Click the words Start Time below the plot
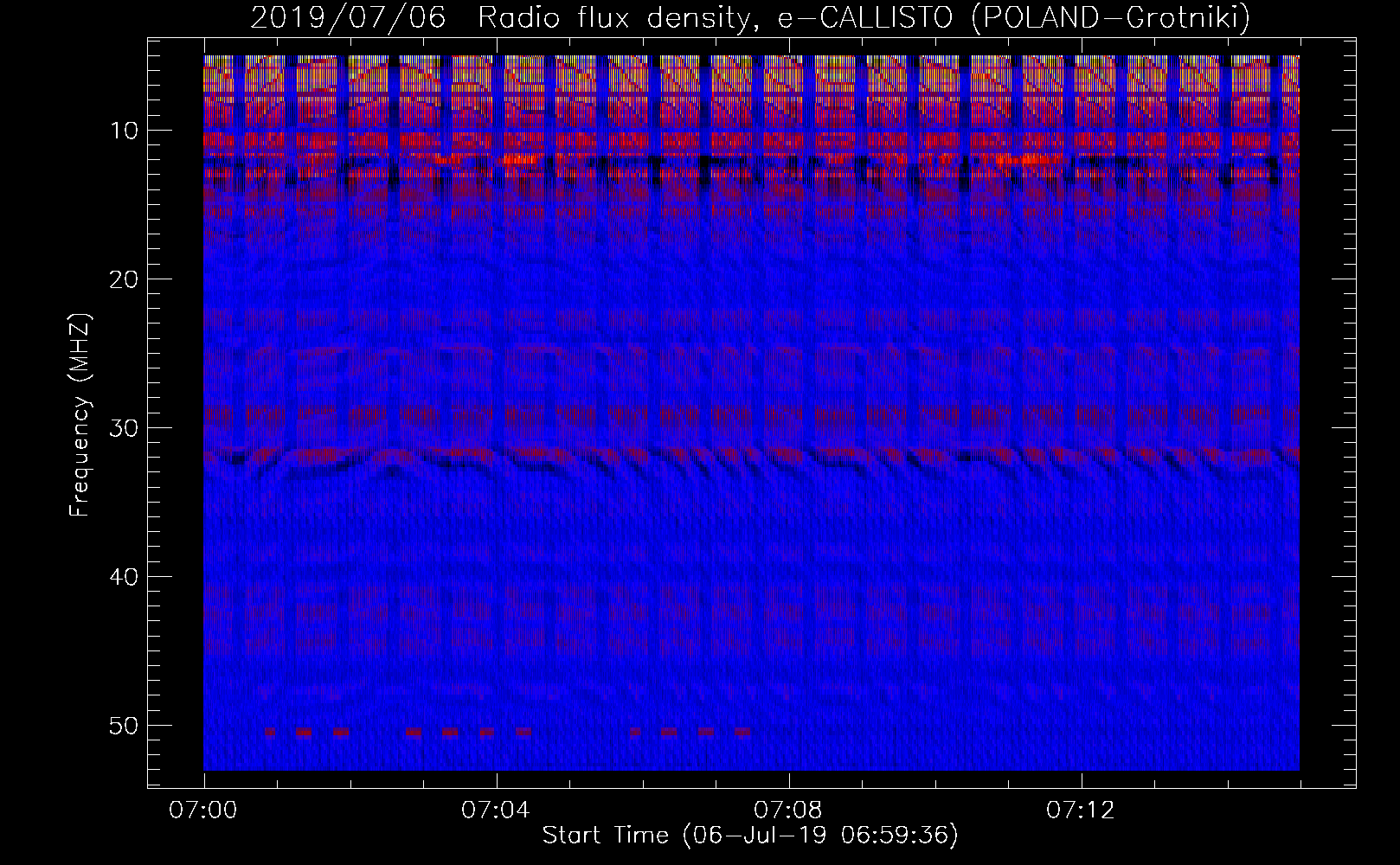The width and height of the screenshot is (1400, 865). tap(606, 836)
